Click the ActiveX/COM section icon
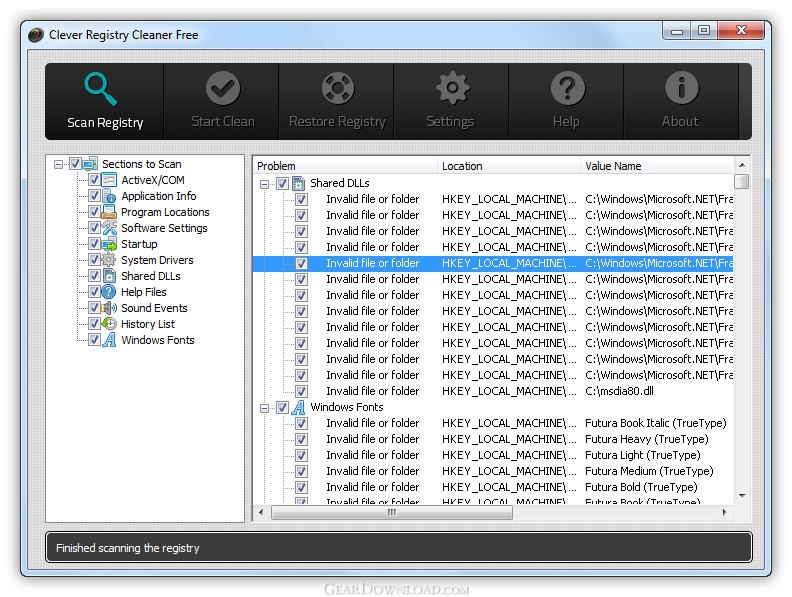 pyautogui.click(x=109, y=180)
